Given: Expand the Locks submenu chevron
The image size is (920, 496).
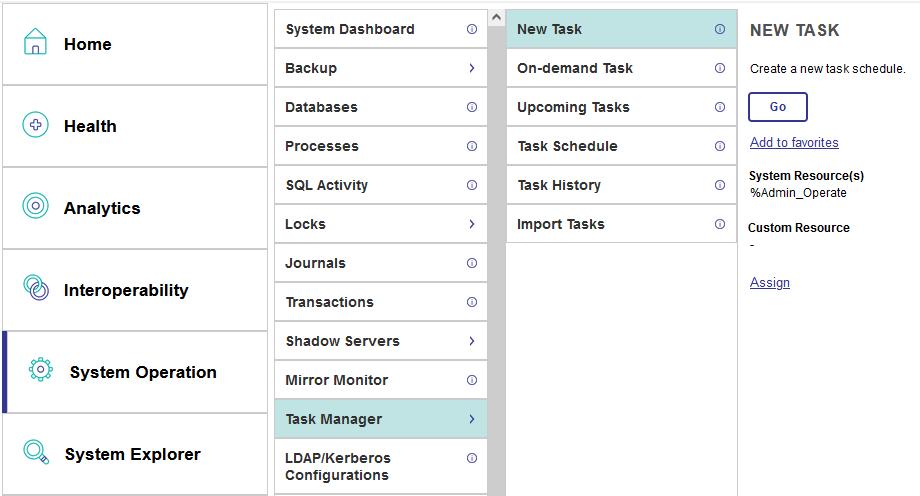Looking at the screenshot, I should [x=472, y=224].
